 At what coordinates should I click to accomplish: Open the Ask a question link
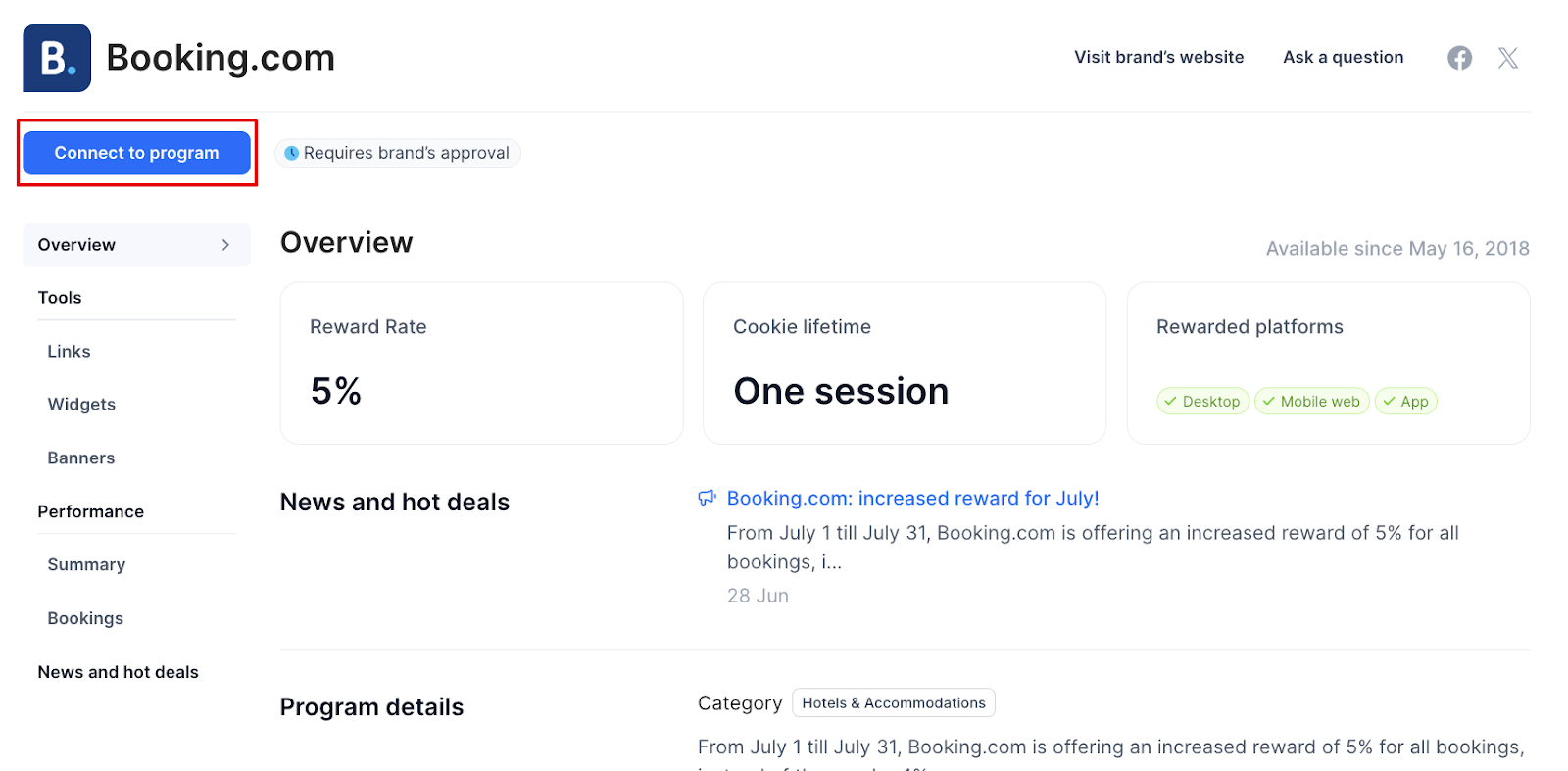tap(1343, 57)
